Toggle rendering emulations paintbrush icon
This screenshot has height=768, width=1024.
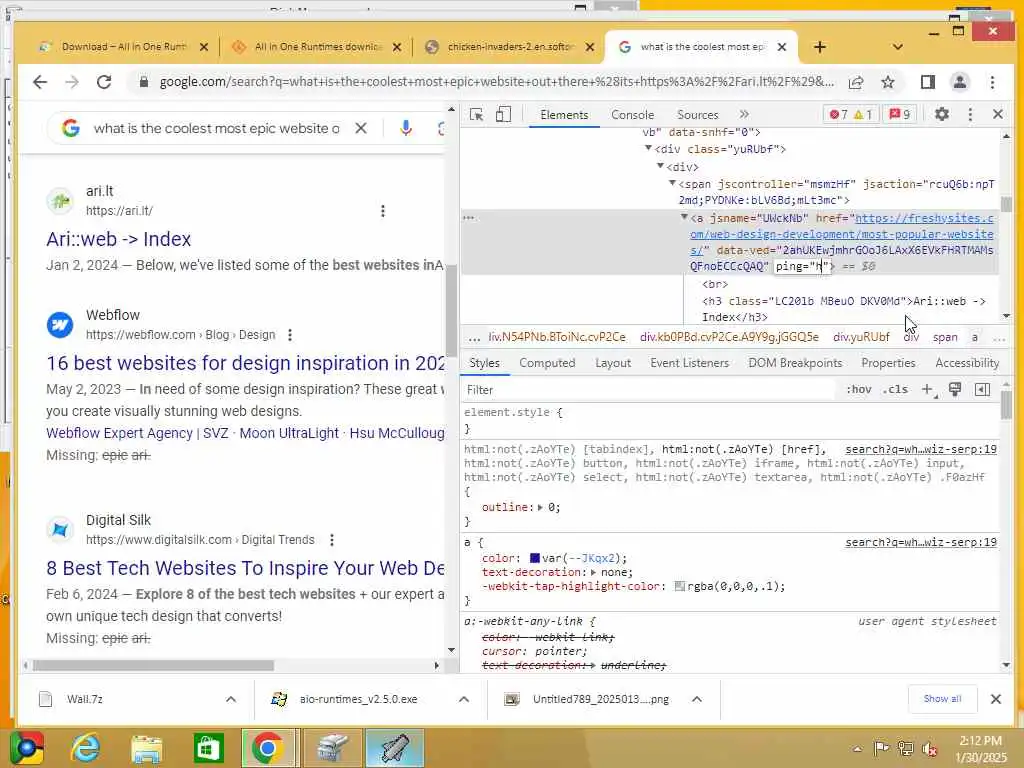tap(955, 390)
